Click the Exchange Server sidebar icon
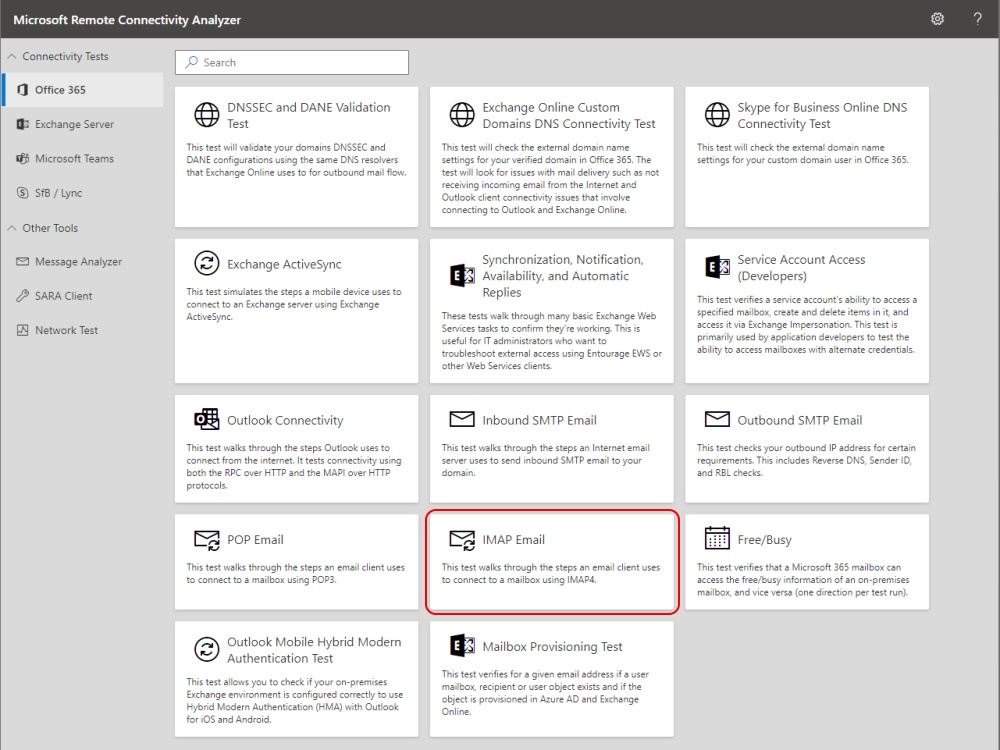The height and width of the screenshot is (750, 1000). tap(22, 124)
